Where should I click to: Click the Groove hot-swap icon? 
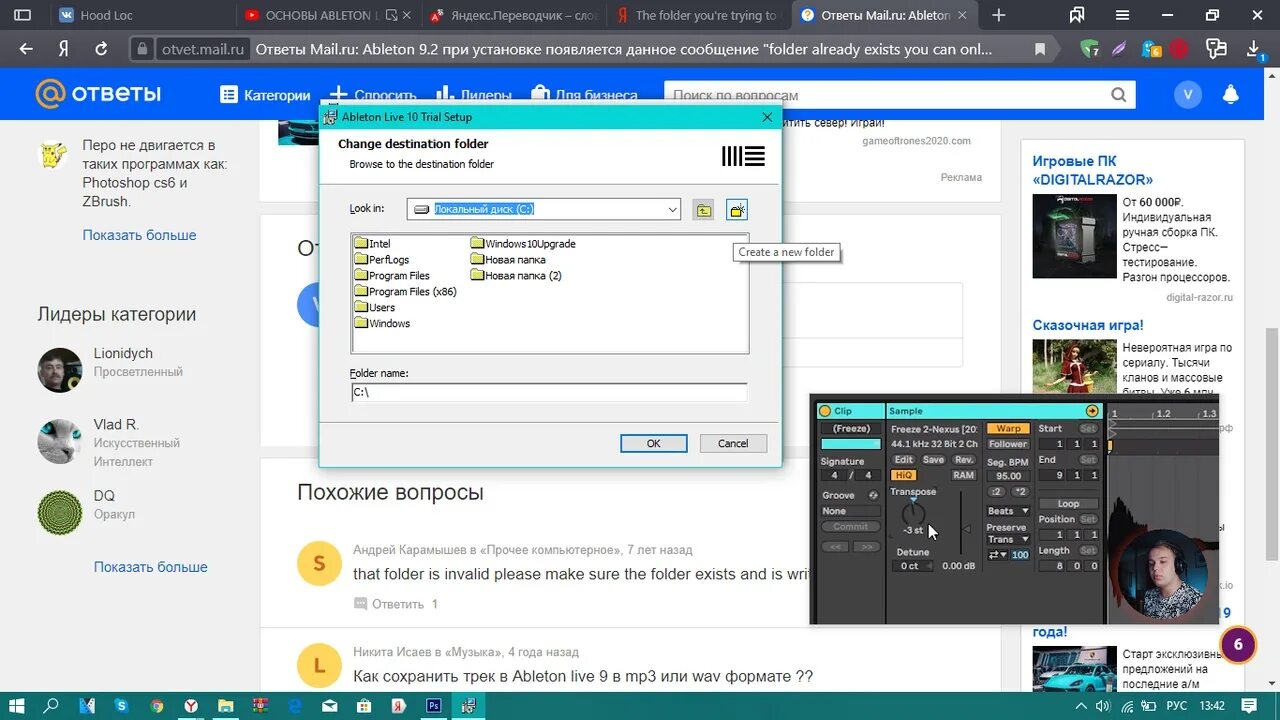pyautogui.click(x=873, y=496)
